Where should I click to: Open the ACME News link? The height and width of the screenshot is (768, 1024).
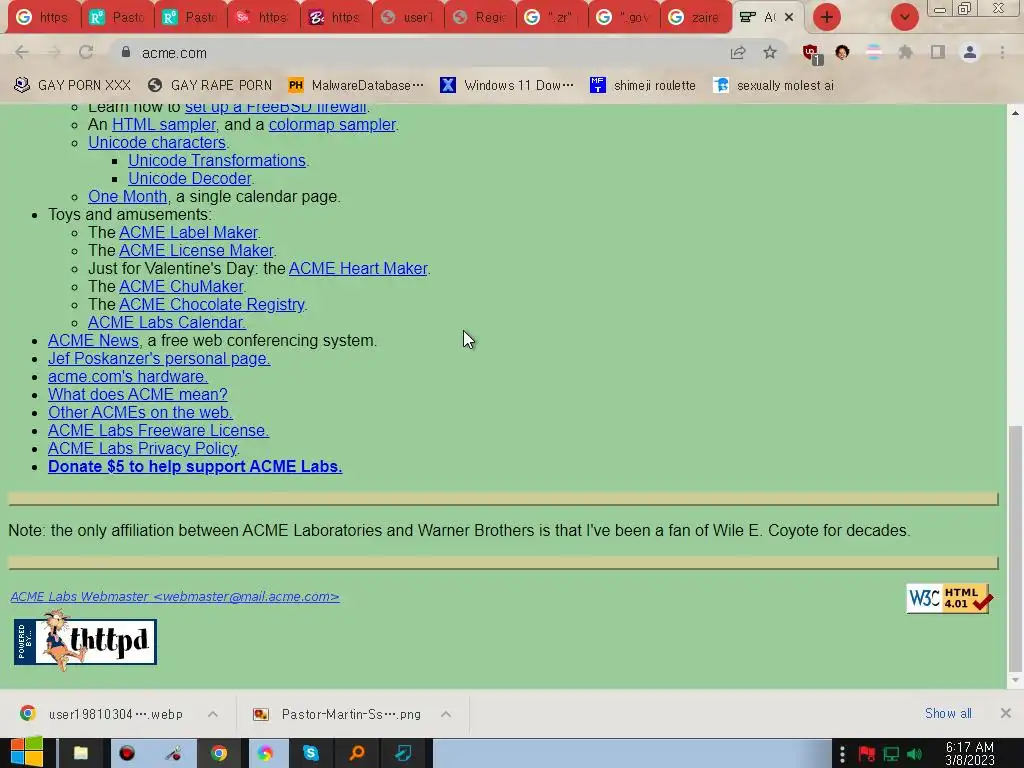tap(93, 340)
